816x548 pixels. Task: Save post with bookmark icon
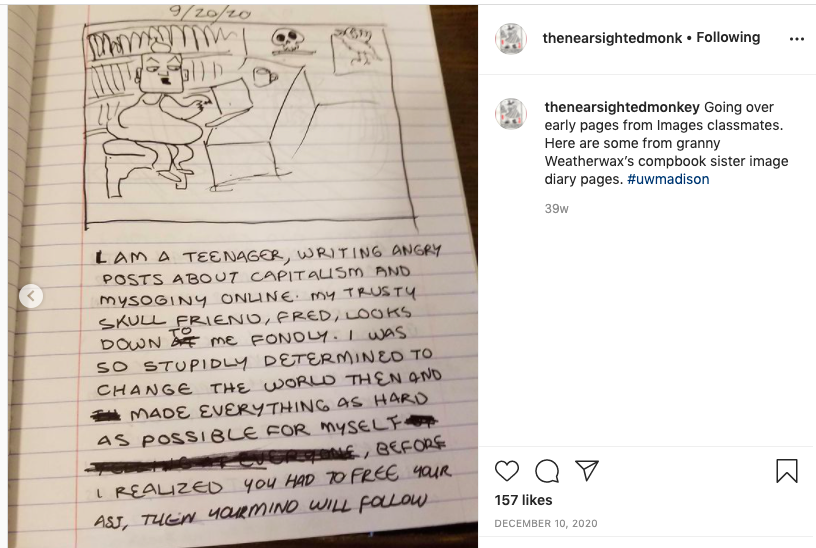click(786, 470)
